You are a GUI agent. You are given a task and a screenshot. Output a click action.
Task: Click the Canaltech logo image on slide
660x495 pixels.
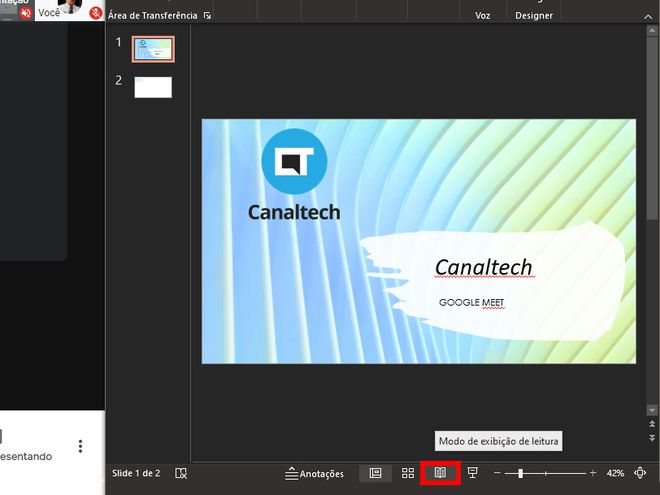tap(294, 175)
